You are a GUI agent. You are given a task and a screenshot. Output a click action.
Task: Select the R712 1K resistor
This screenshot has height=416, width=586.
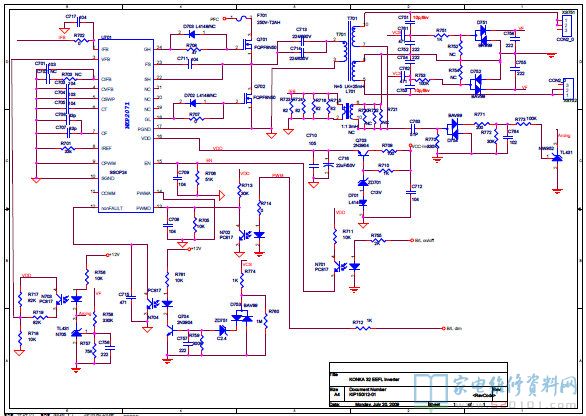[363, 328]
